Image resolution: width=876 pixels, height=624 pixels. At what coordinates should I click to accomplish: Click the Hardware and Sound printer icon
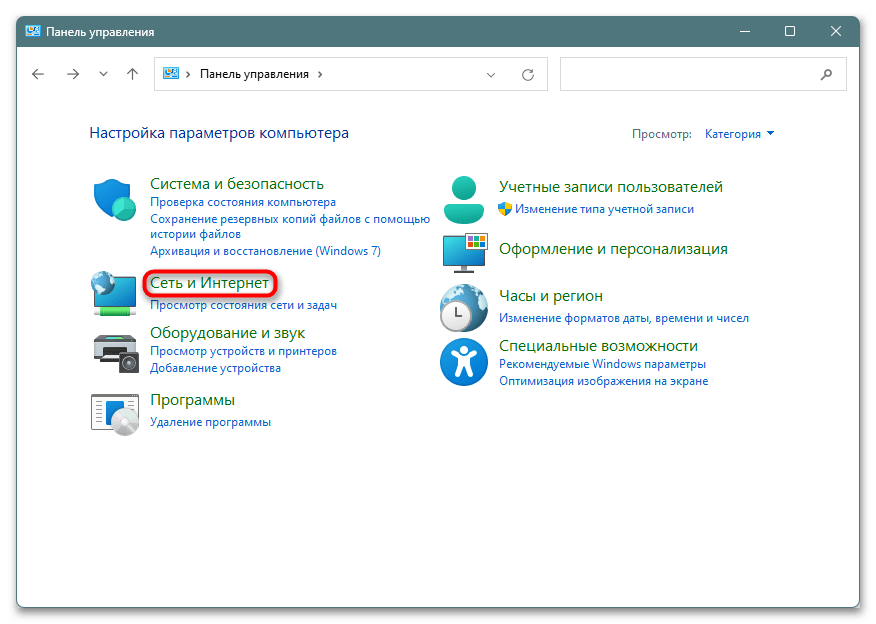coord(116,354)
